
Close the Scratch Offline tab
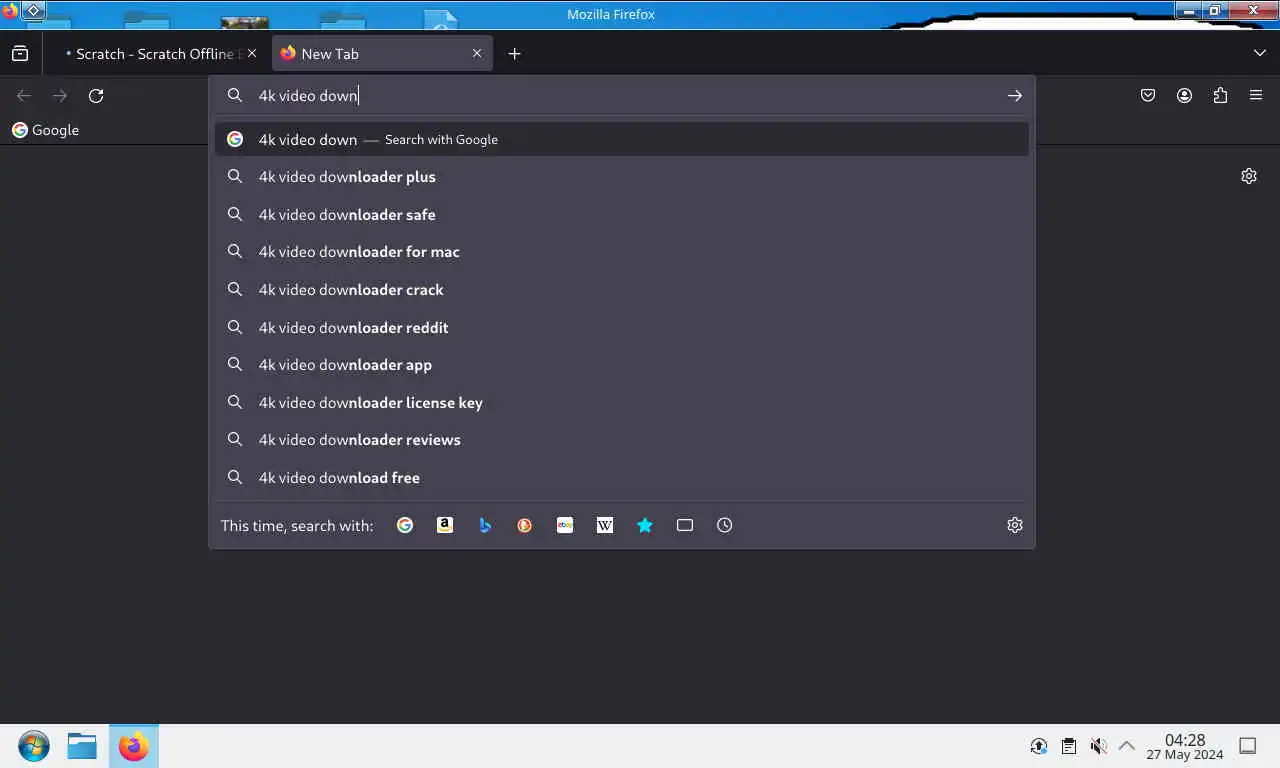(252, 54)
